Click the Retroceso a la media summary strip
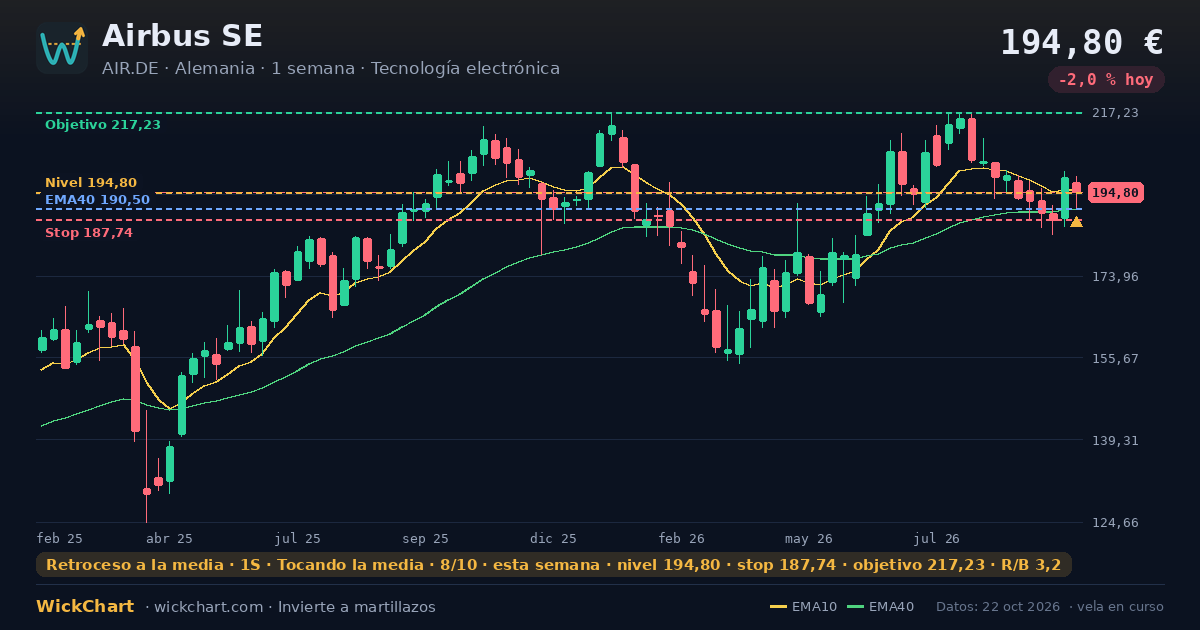Viewport: 1200px width, 630px height. (x=554, y=565)
